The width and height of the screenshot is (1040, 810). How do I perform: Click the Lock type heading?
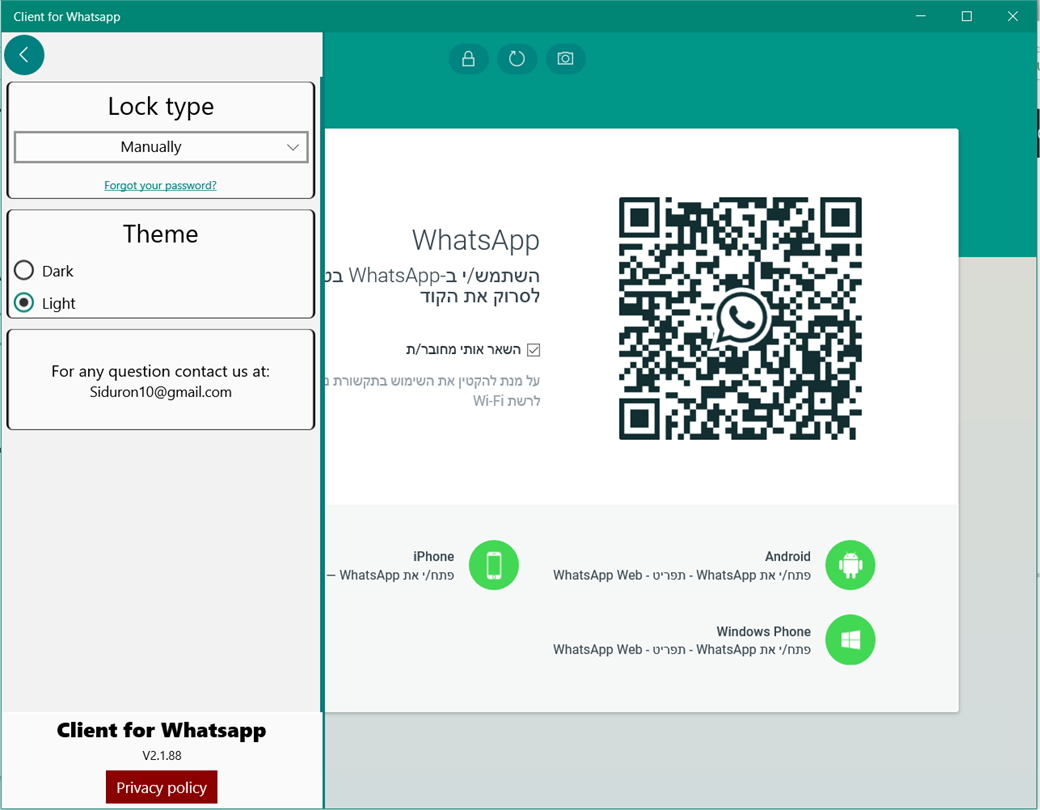pyautogui.click(x=161, y=107)
